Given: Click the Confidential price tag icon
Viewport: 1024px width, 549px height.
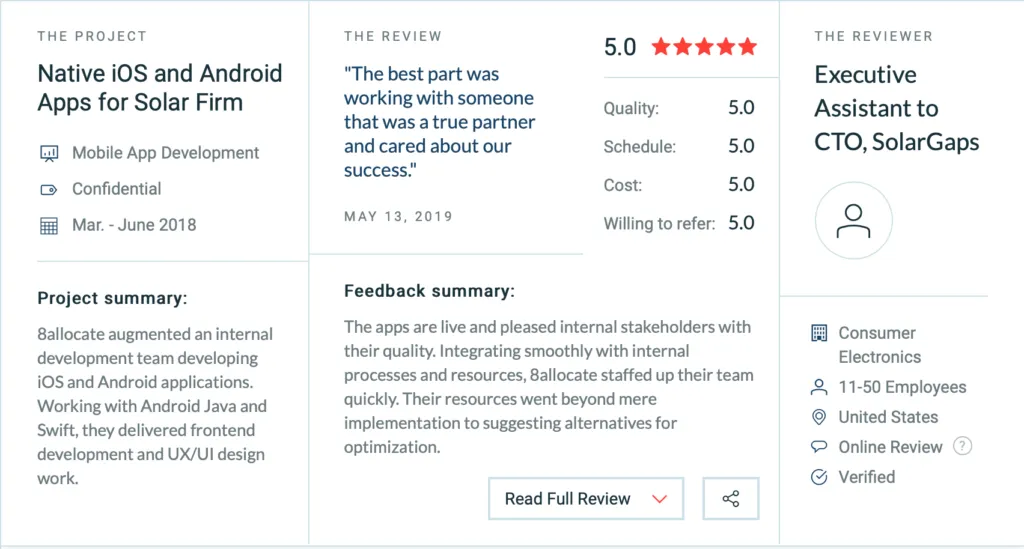Looking at the screenshot, I should pyautogui.click(x=49, y=190).
